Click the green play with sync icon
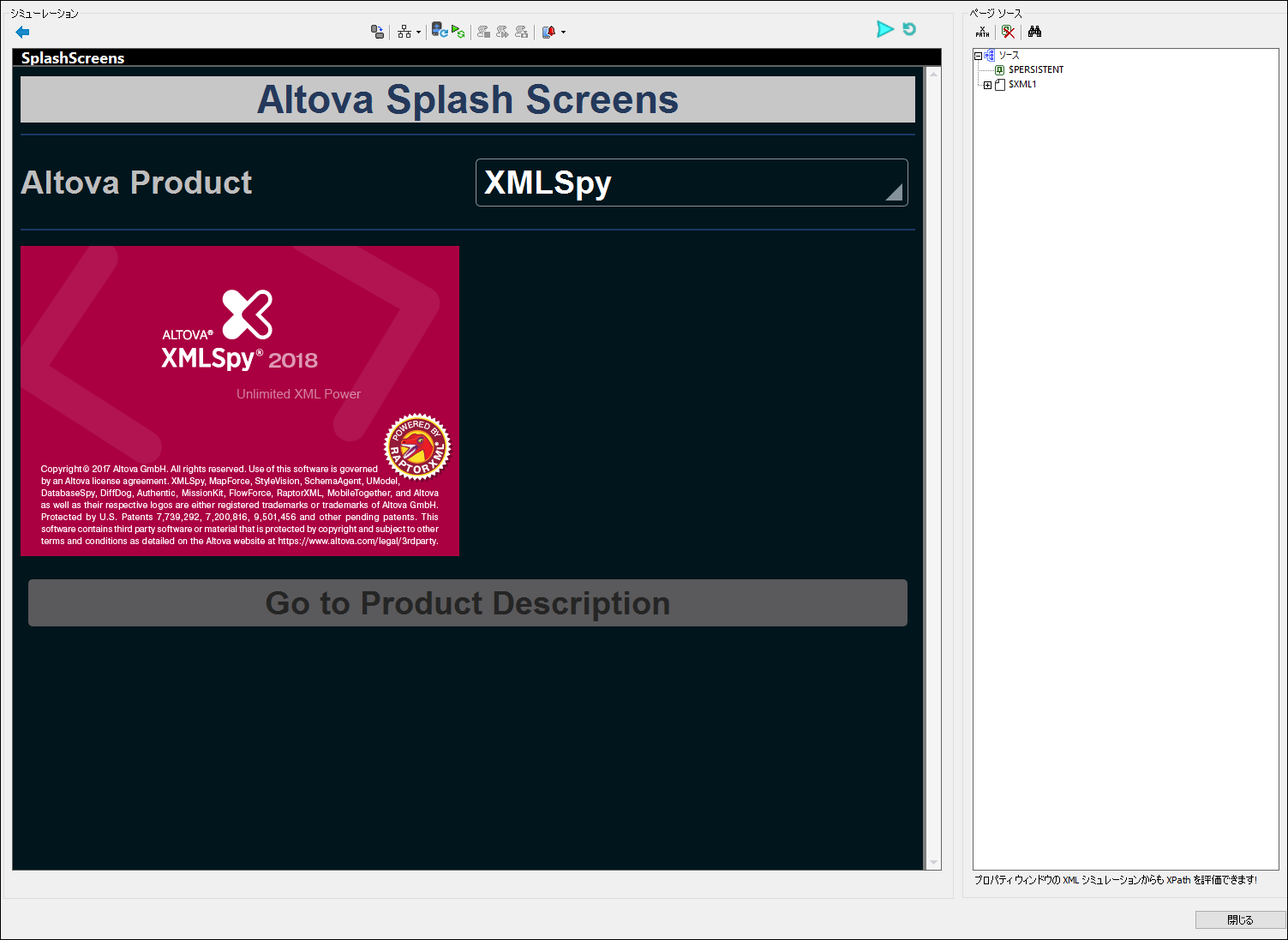This screenshot has height=940, width=1288. (x=458, y=32)
